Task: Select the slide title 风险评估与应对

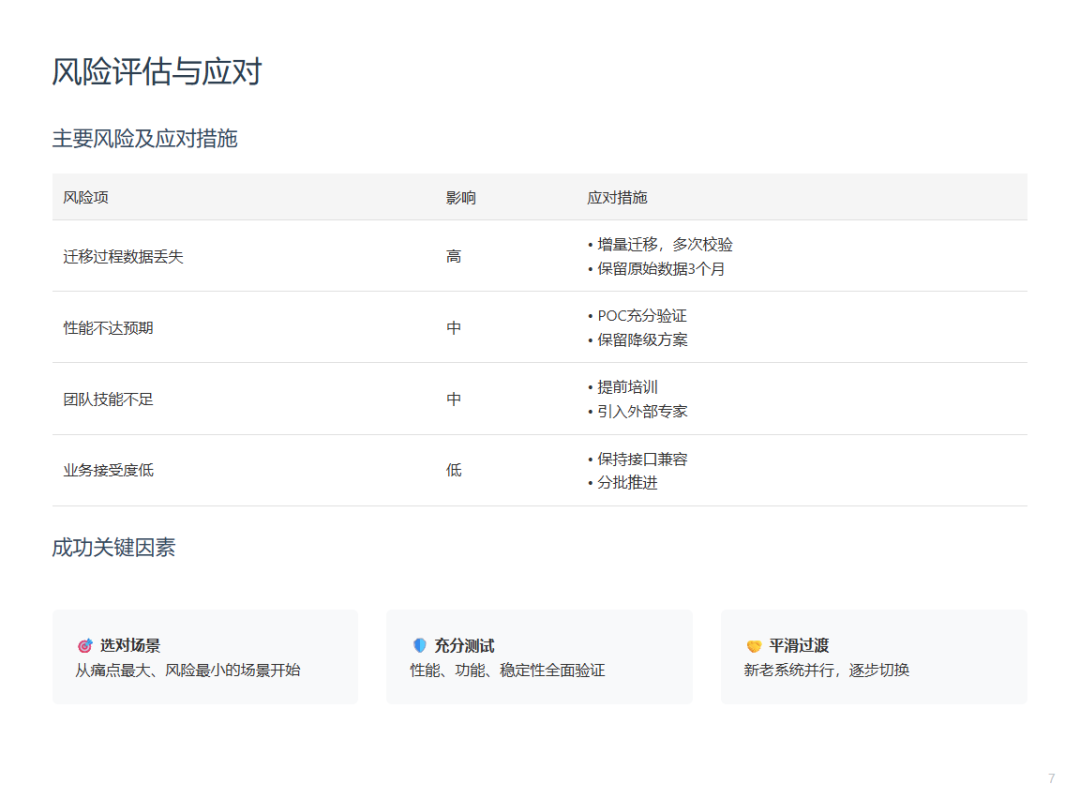Action: [x=157, y=72]
